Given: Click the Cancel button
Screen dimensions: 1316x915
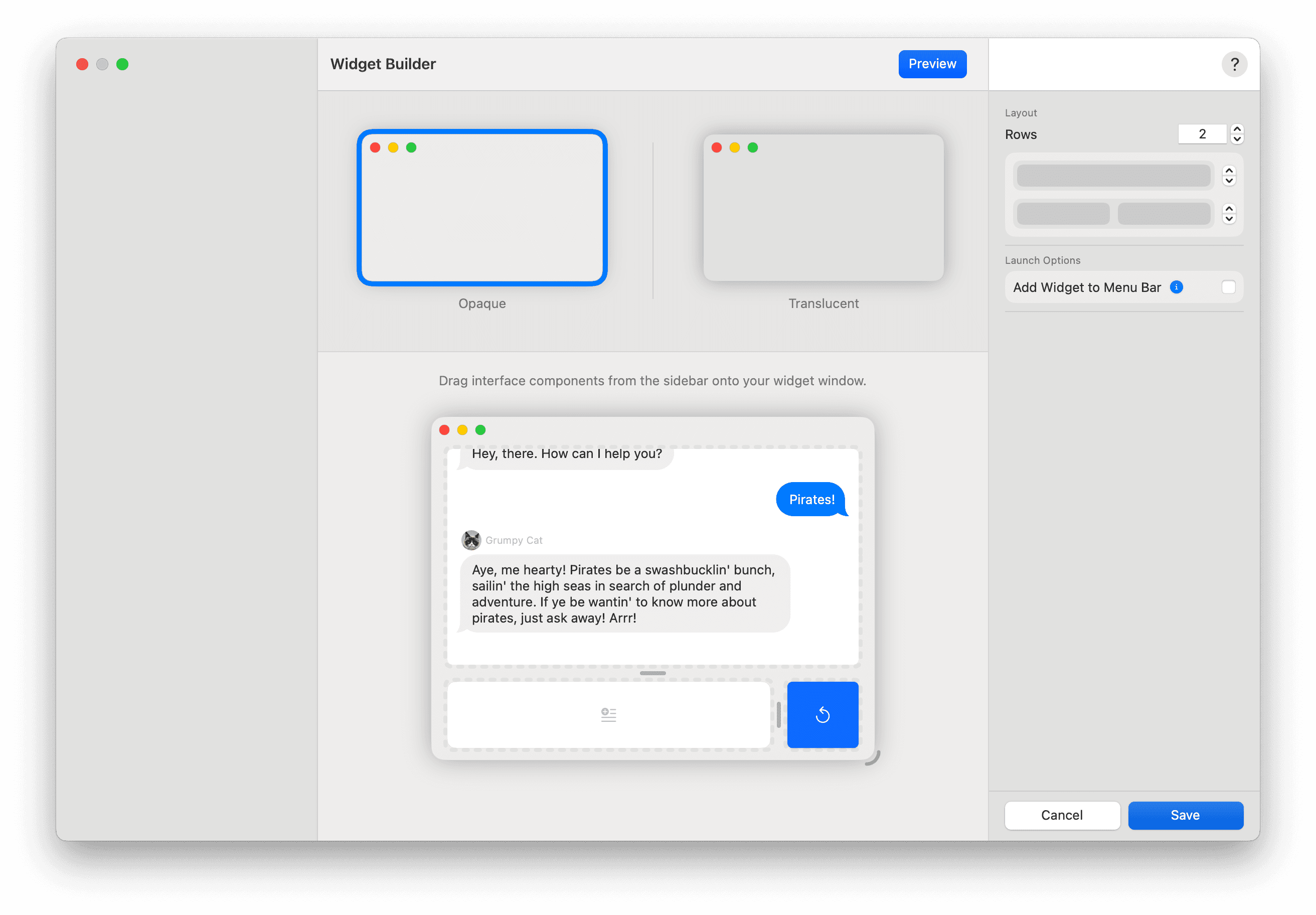Looking at the screenshot, I should tap(1062, 814).
